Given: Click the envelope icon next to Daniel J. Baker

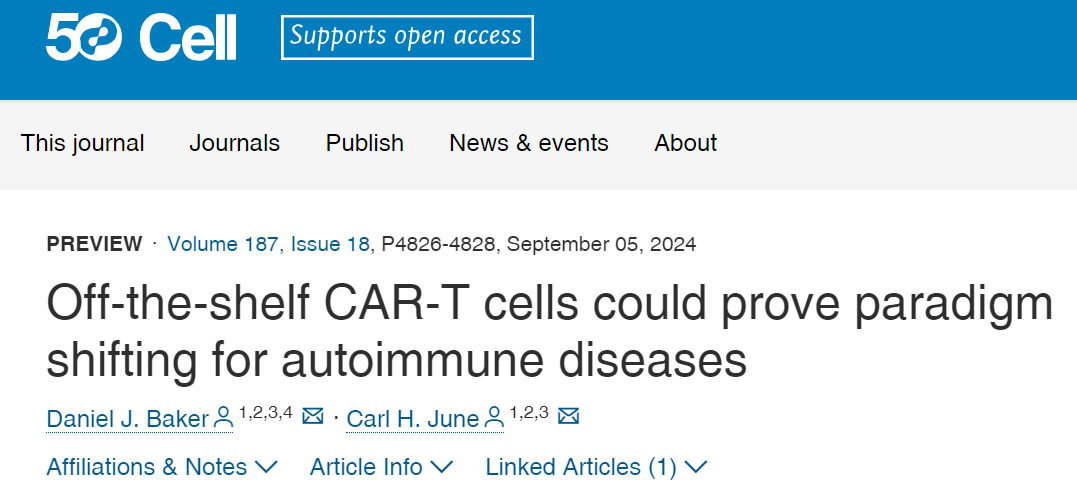Looking at the screenshot, I should [x=313, y=416].
